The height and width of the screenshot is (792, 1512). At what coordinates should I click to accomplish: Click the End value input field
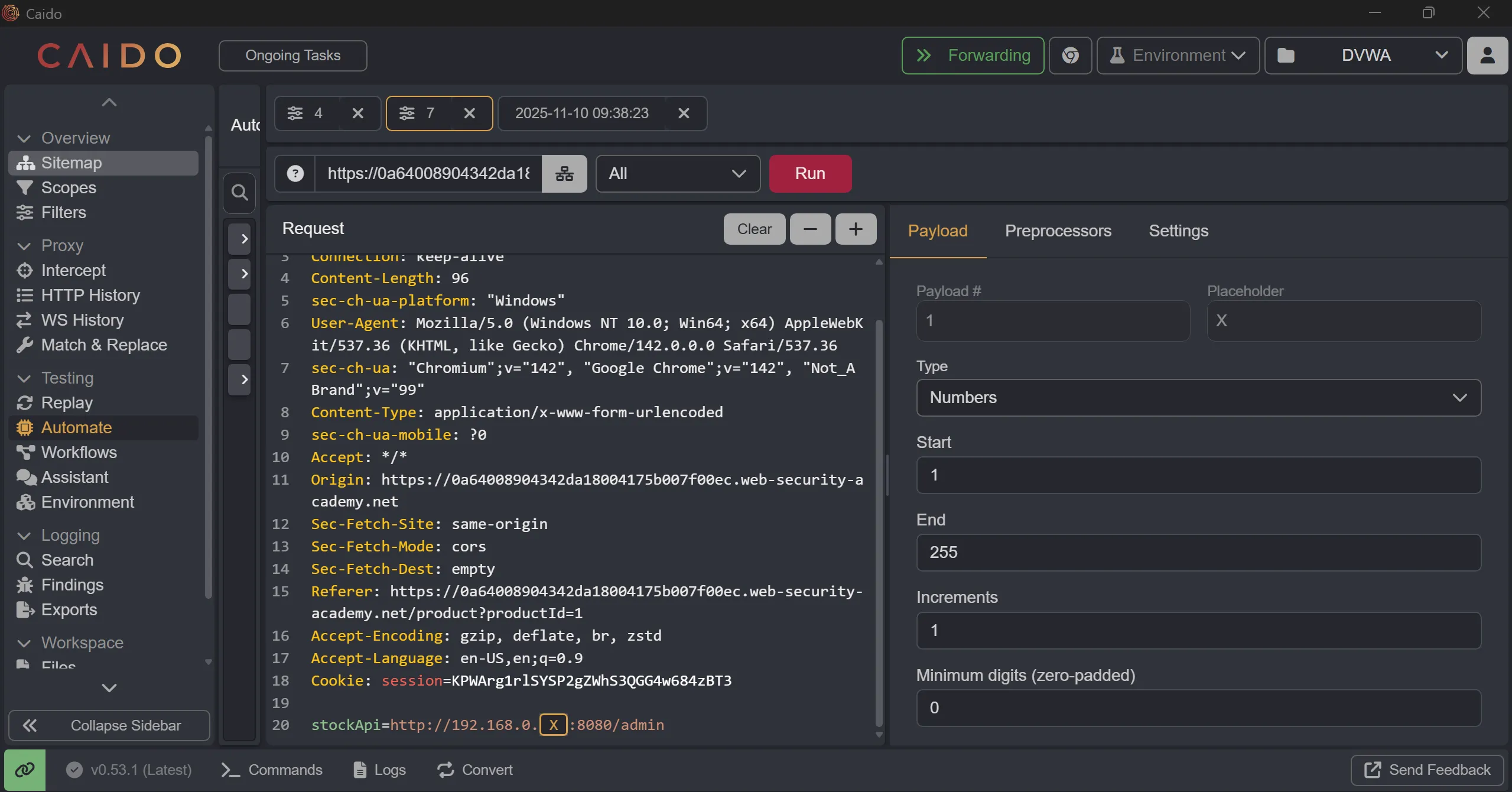pos(1198,552)
